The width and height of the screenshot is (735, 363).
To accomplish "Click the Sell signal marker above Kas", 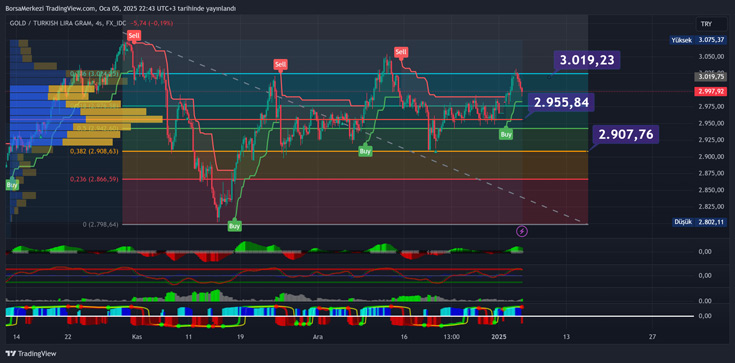I will pyautogui.click(x=135, y=35).
